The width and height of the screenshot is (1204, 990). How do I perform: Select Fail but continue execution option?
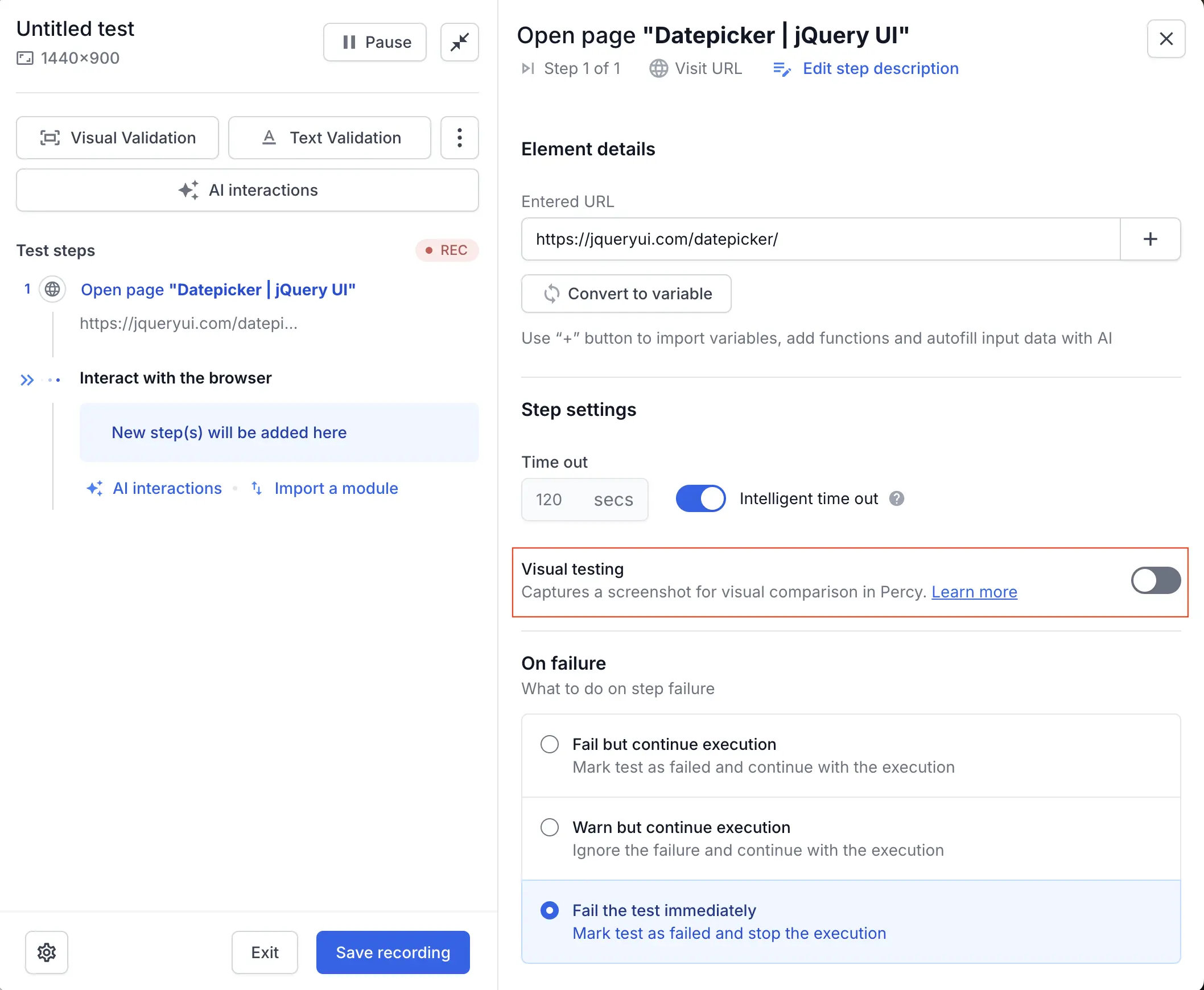[549, 744]
